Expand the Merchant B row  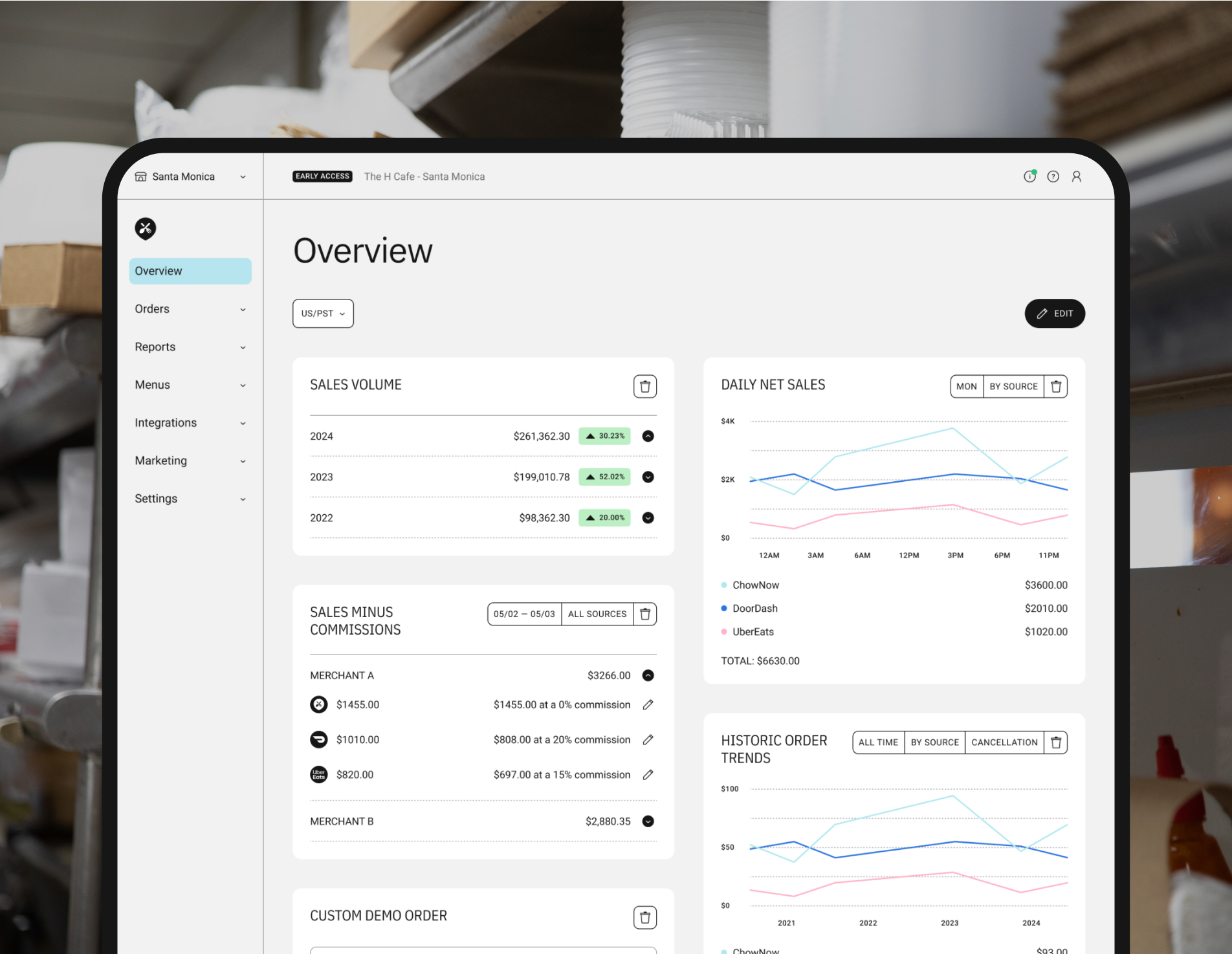648,821
